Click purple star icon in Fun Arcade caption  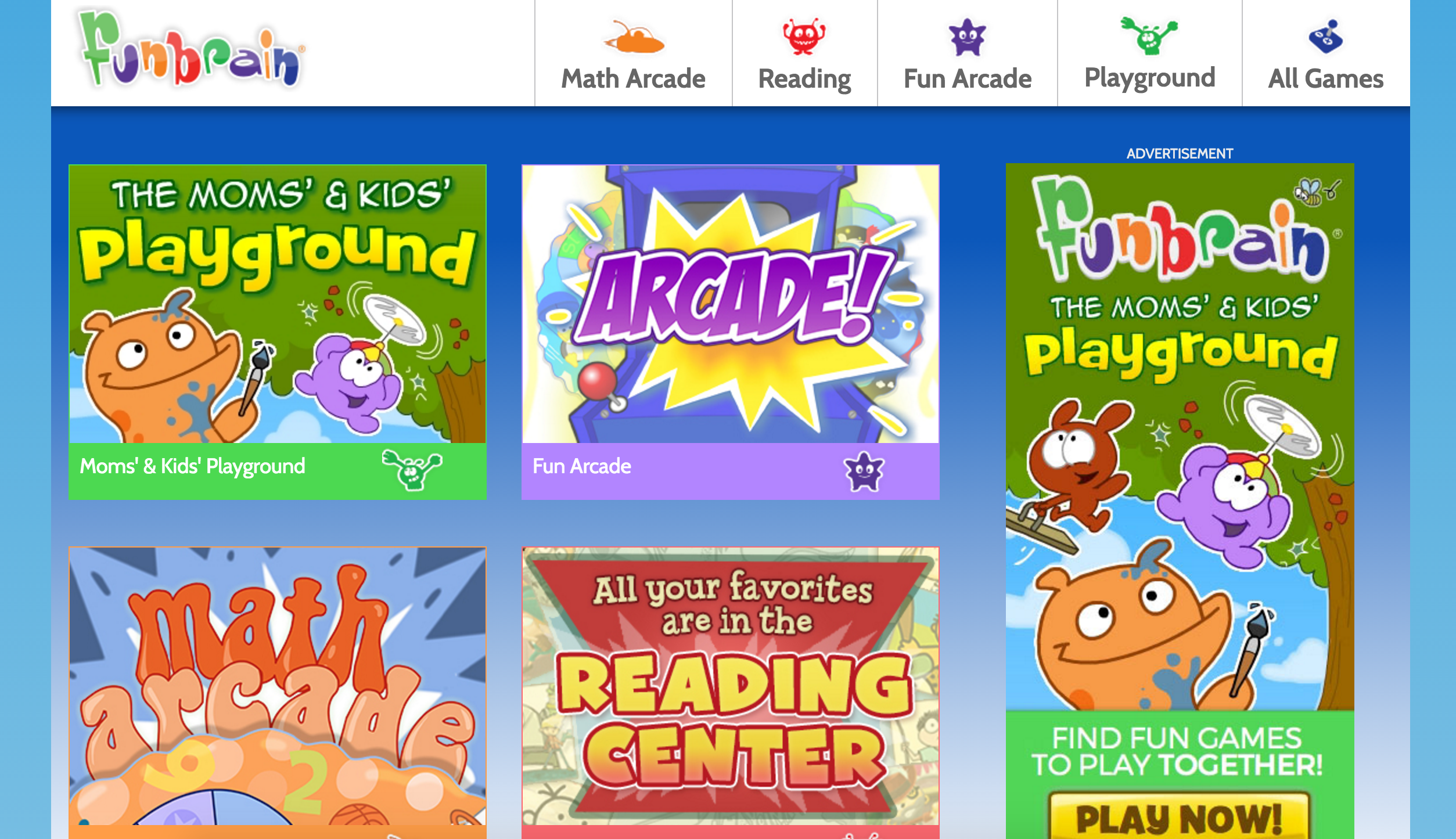864,471
